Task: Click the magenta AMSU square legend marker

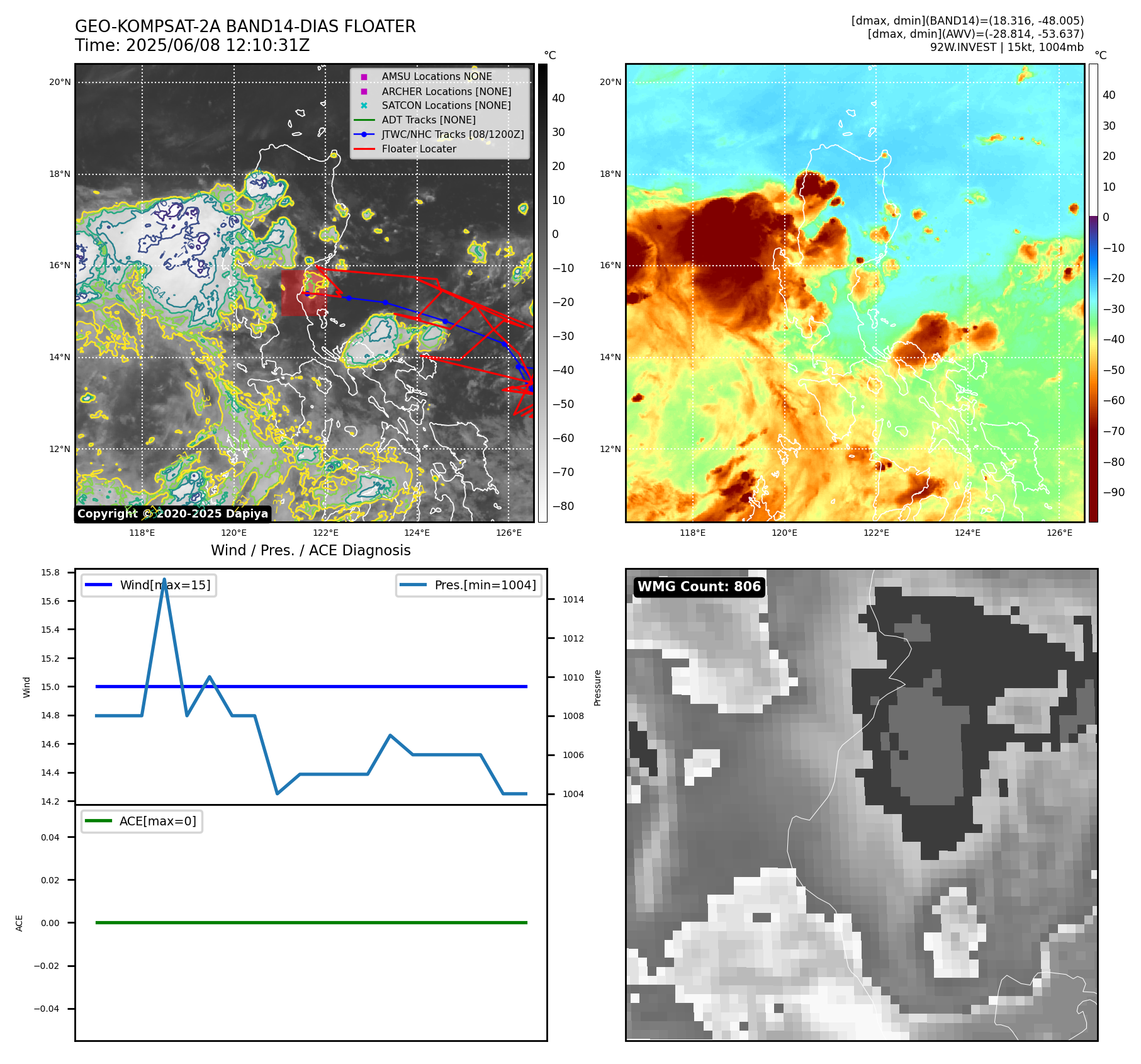Action: tap(364, 77)
